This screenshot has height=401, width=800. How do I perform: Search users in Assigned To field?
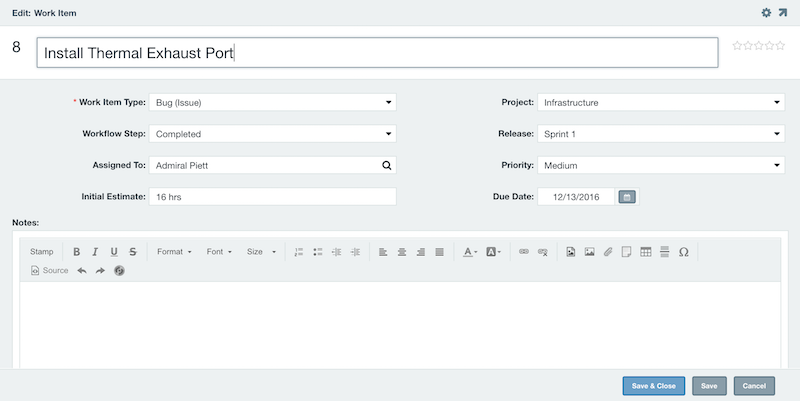[x=387, y=165]
